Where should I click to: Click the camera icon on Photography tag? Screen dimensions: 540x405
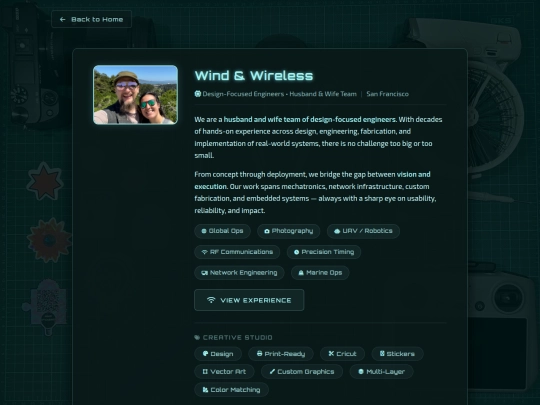coord(267,231)
